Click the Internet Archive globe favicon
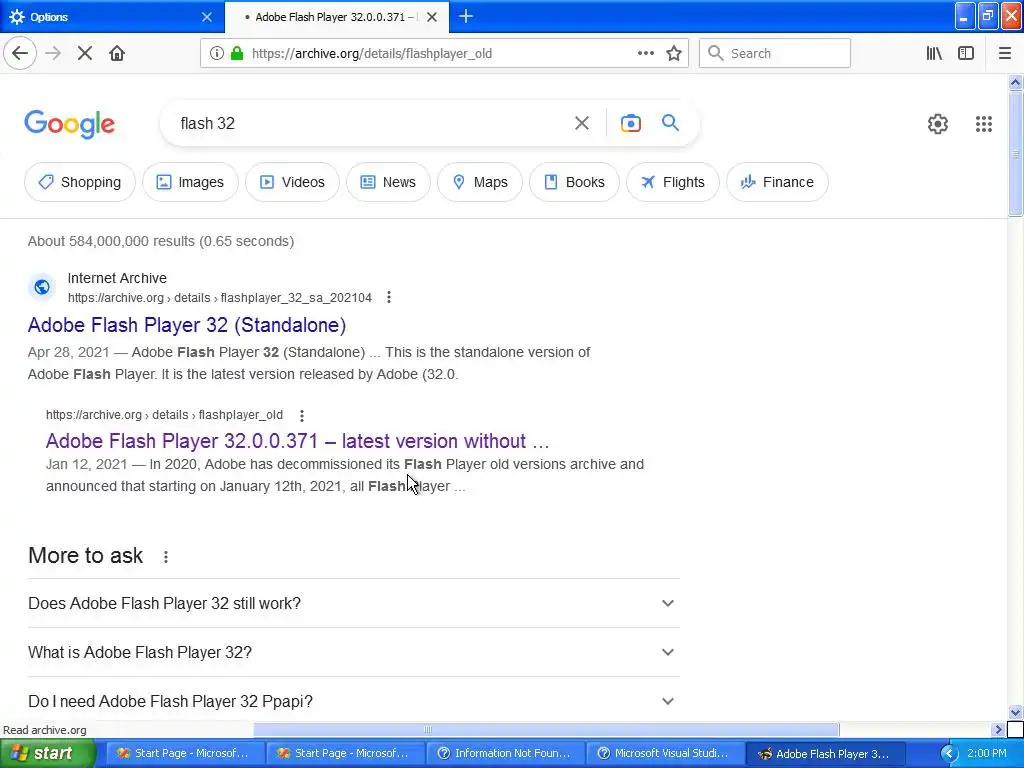Viewport: 1024px width, 768px height. [42, 287]
